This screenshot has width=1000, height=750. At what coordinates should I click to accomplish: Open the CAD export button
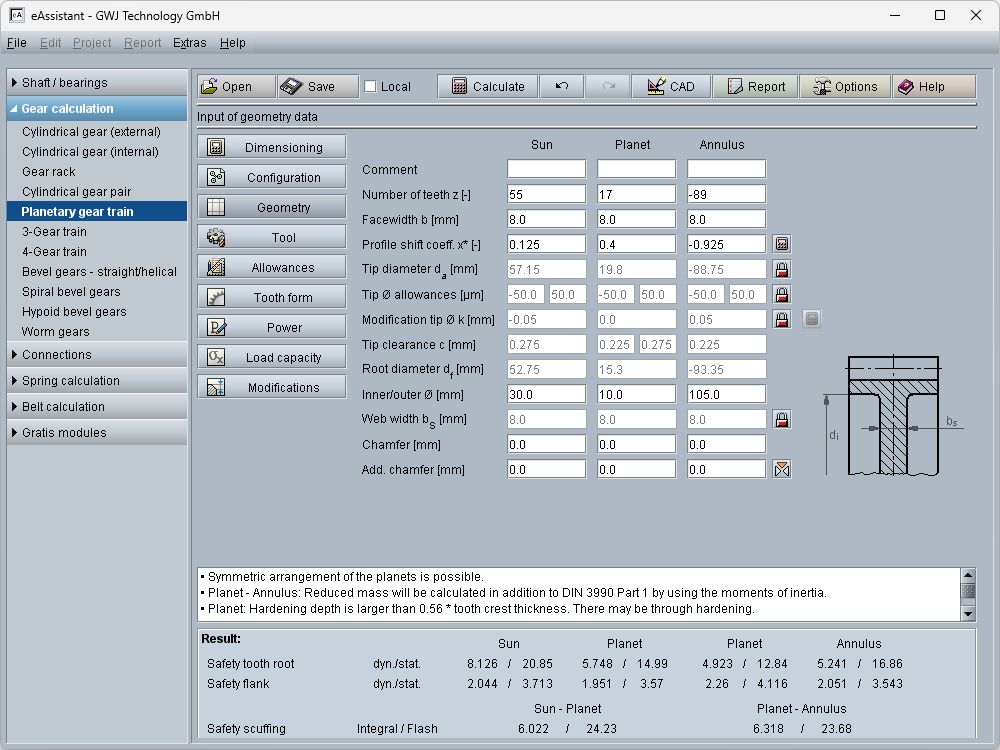[670, 87]
